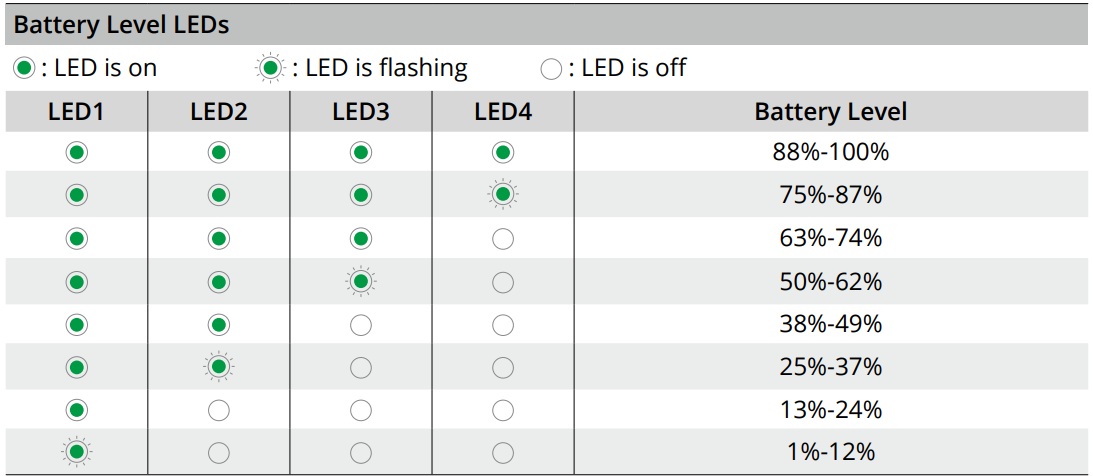Viewport: 1093px width, 476px height.
Task: Click the 'Battery Level LEDs' title bar
Action: [122, 25]
